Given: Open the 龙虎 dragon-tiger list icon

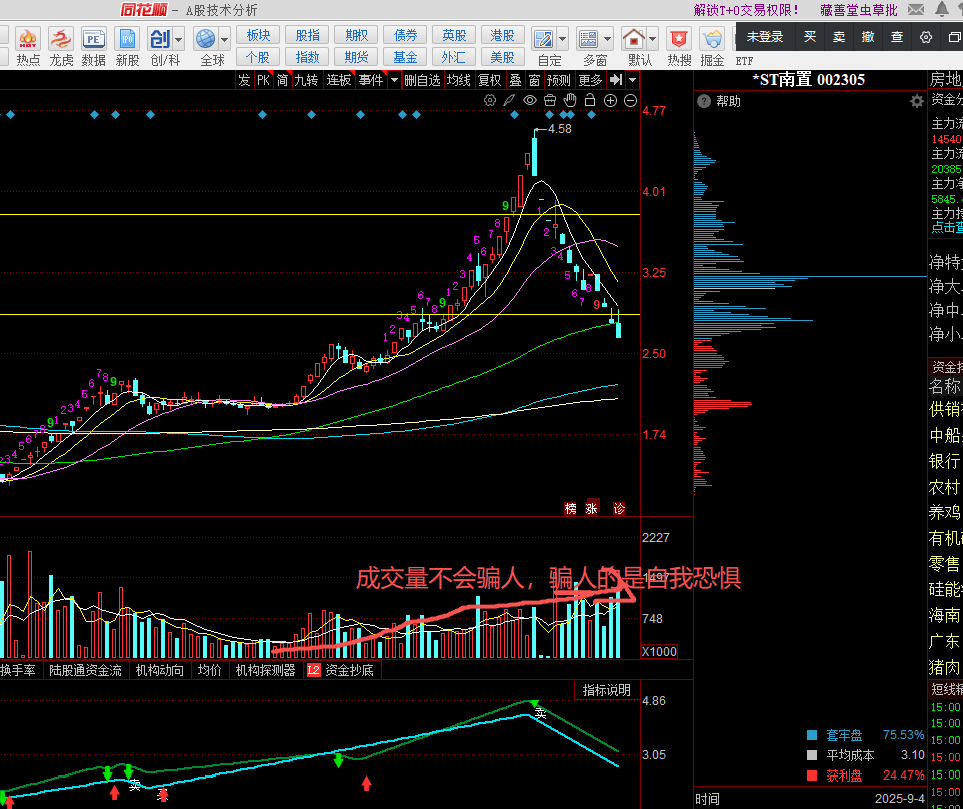Looking at the screenshot, I should 61,39.
